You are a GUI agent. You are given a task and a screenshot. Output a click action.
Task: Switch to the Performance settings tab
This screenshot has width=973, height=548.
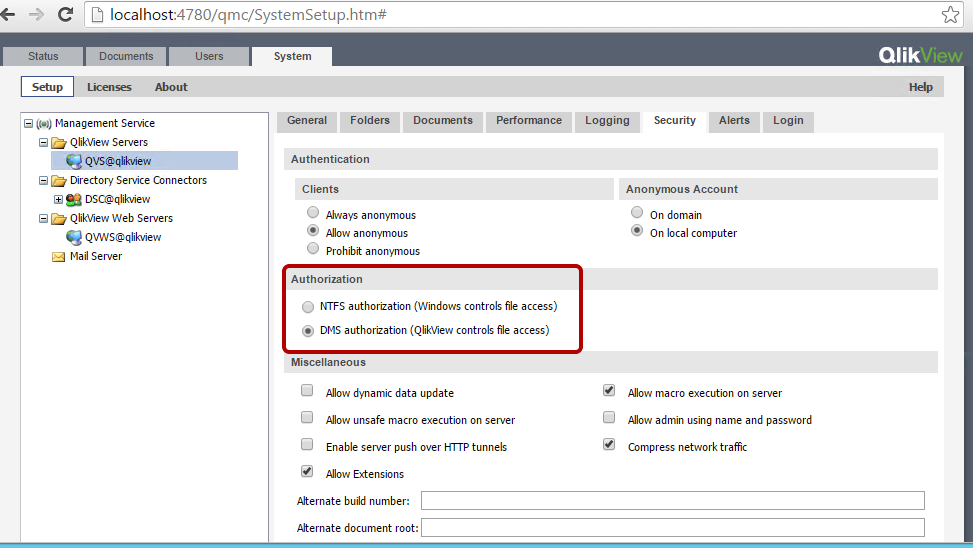tap(529, 121)
